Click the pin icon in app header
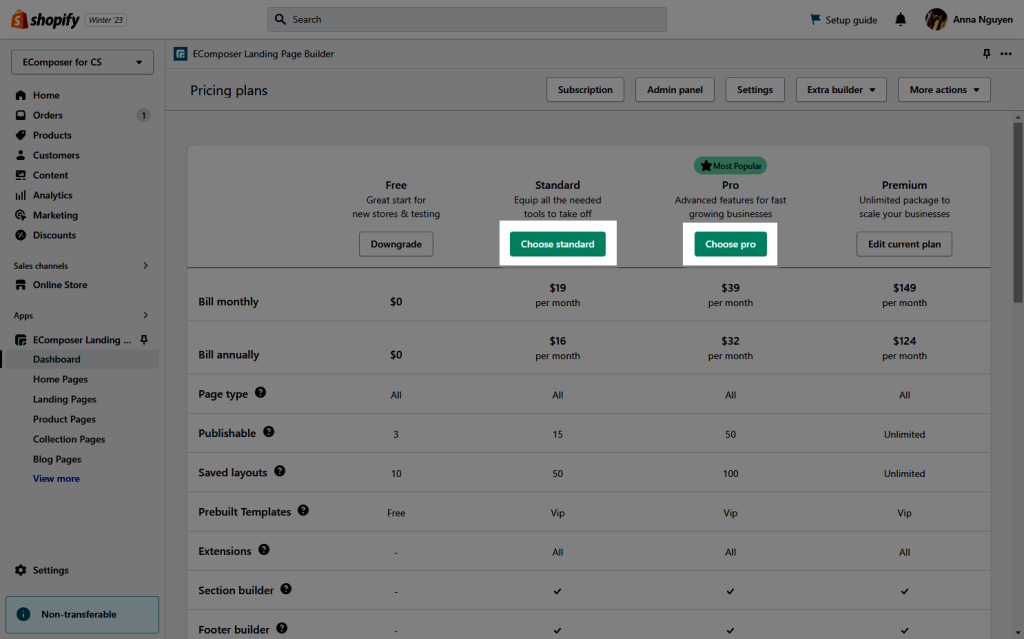The width and height of the screenshot is (1024, 639). coord(986,54)
